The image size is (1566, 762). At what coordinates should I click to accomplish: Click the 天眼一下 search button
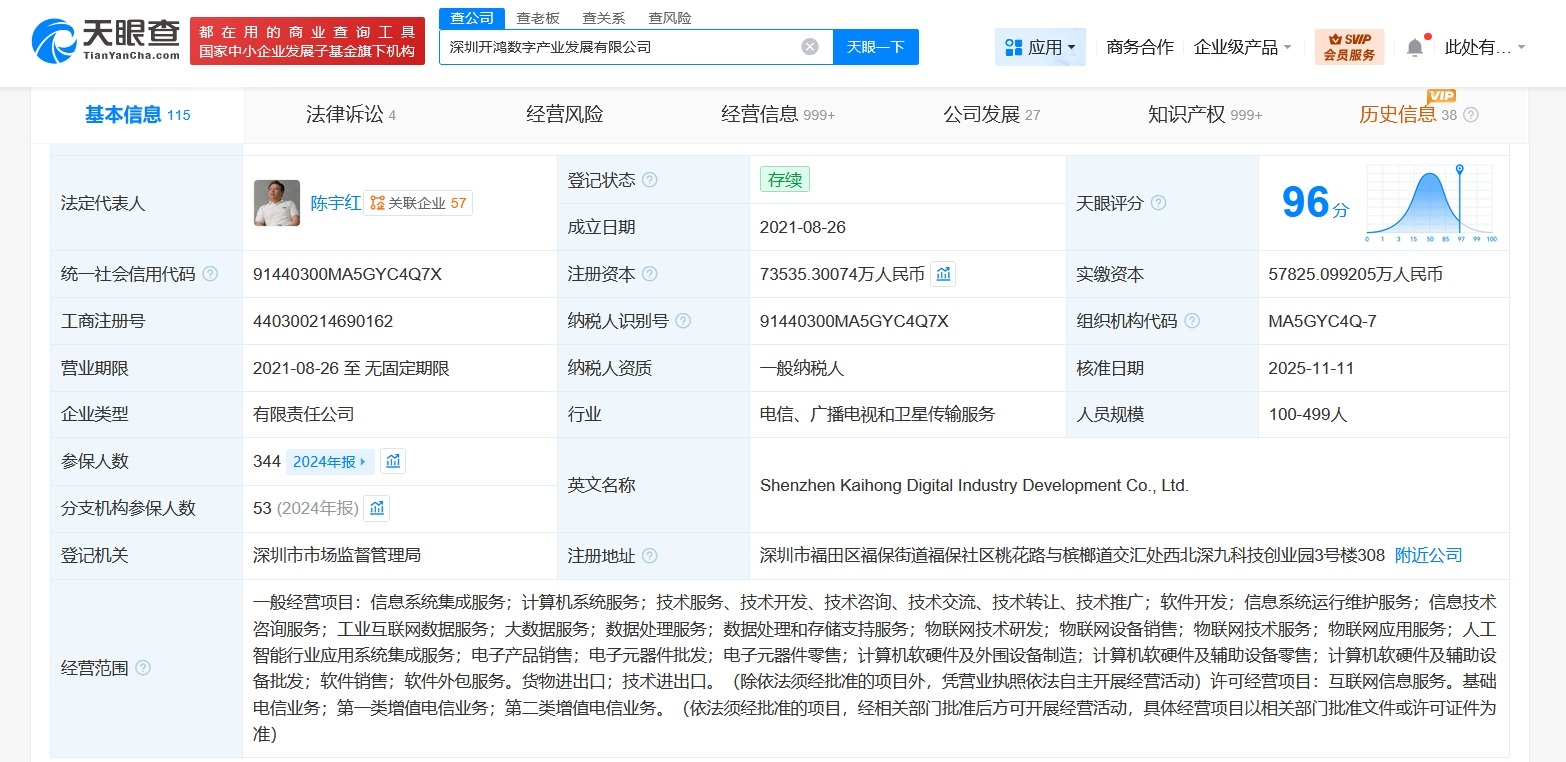(875, 47)
